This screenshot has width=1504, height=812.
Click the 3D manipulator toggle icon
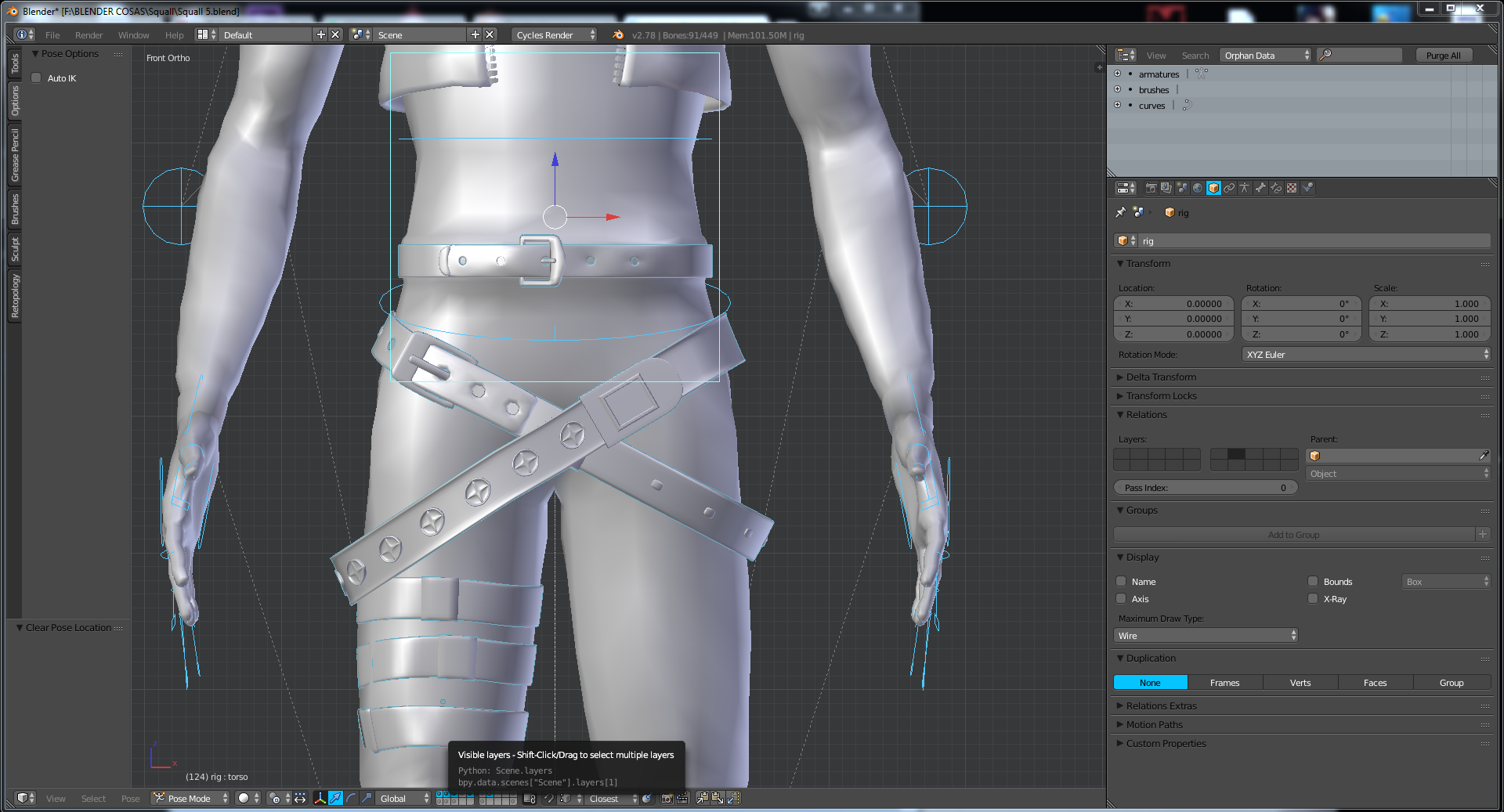click(x=320, y=799)
